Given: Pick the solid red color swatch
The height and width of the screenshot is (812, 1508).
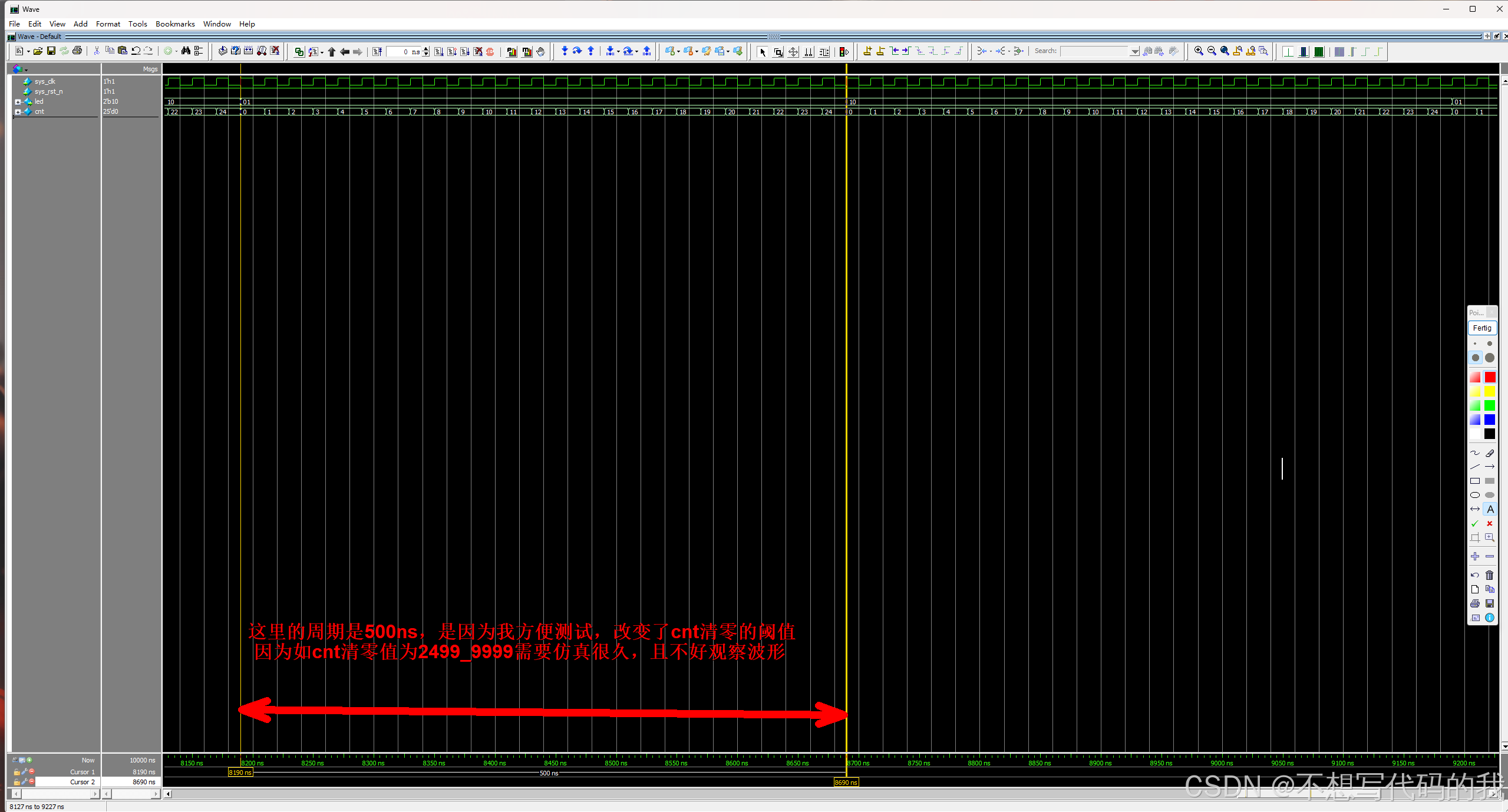Looking at the screenshot, I should click(1490, 377).
